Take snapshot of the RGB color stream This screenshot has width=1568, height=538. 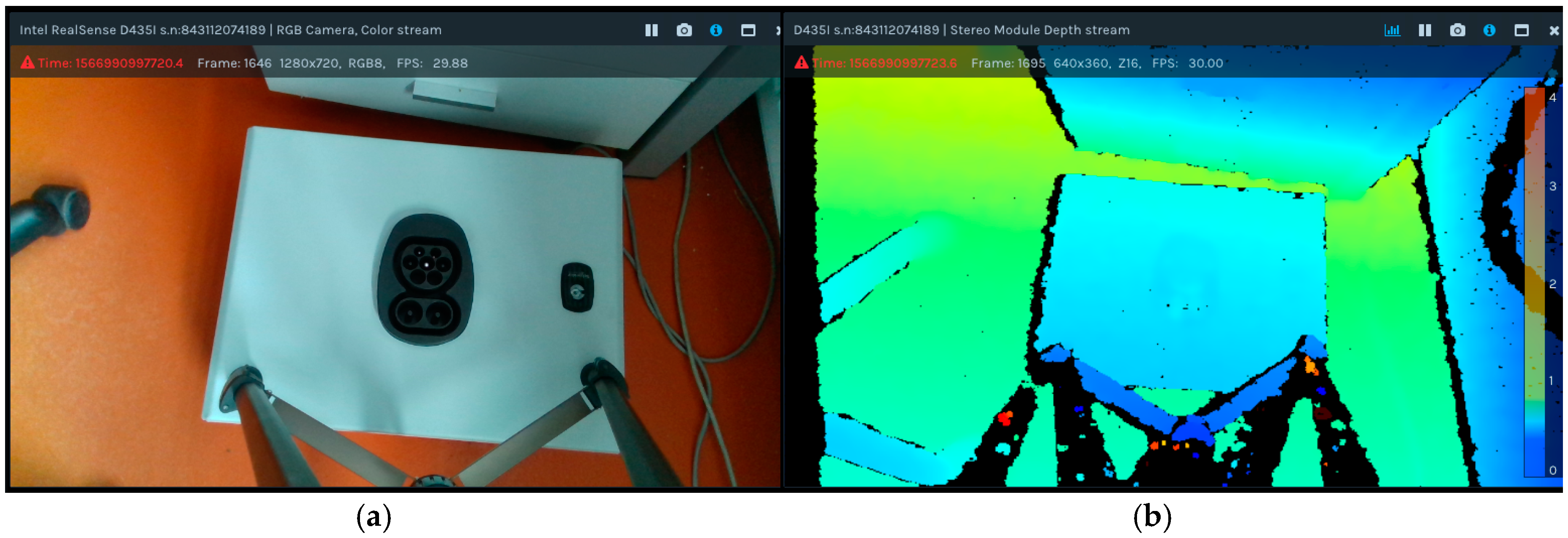coord(684,30)
